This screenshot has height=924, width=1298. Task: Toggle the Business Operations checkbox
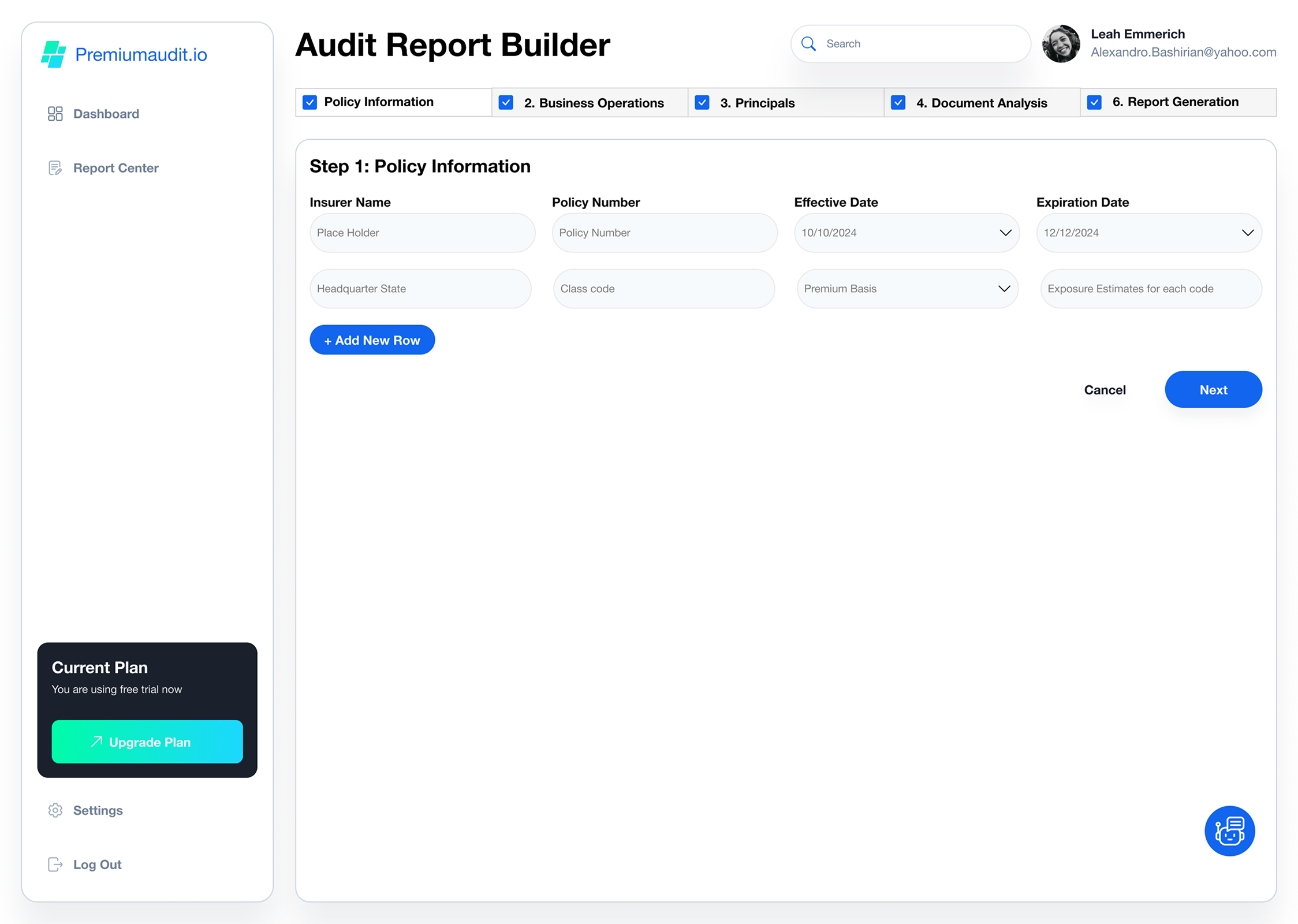coord(506,103)
